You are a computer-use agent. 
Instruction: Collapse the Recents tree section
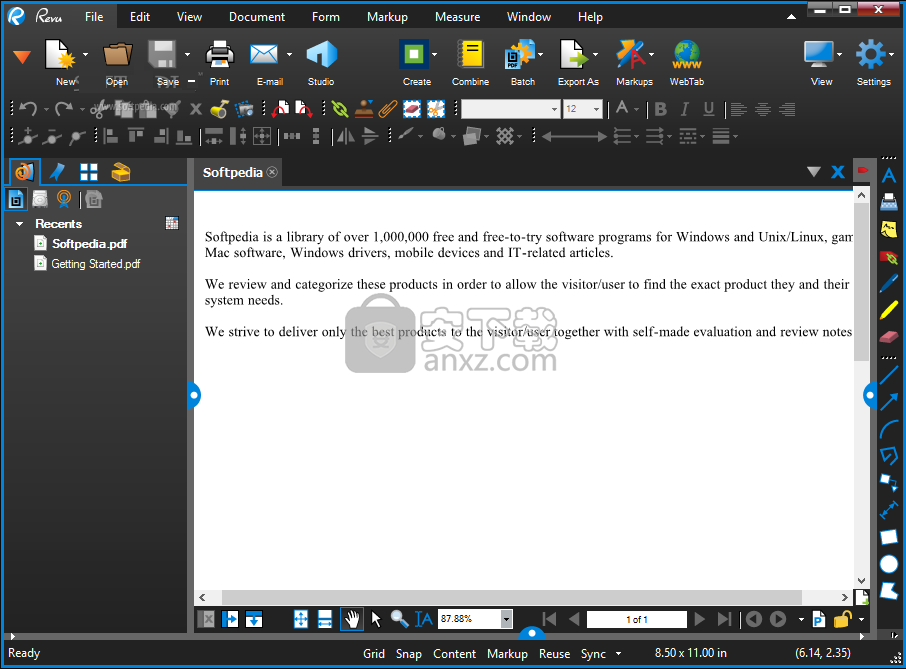[20, 224]
